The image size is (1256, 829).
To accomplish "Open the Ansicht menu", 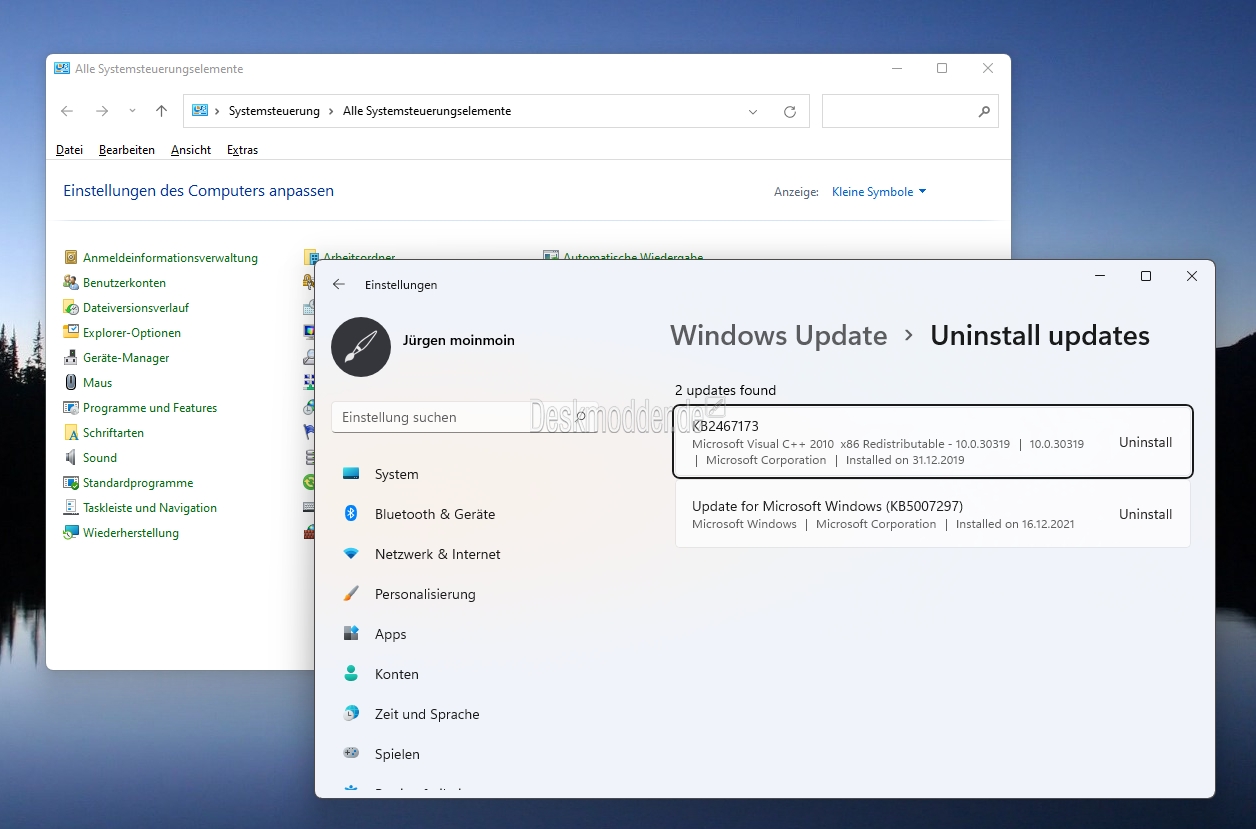I will click(191, 150).
